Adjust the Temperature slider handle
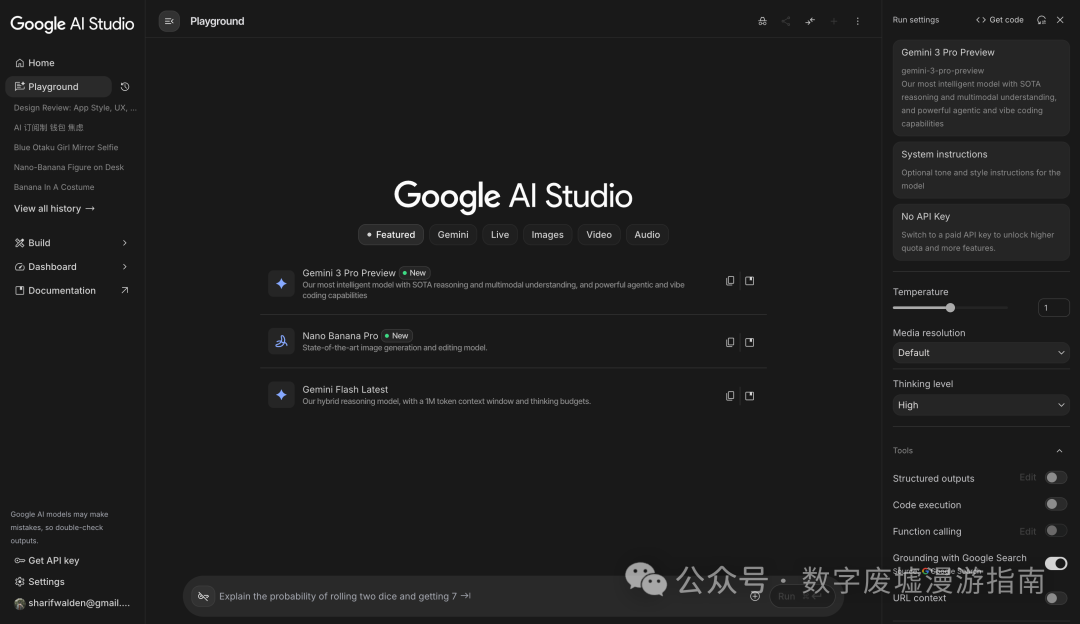The height and width of the screenshot is (624, 1080). click(x=951, y=308)
